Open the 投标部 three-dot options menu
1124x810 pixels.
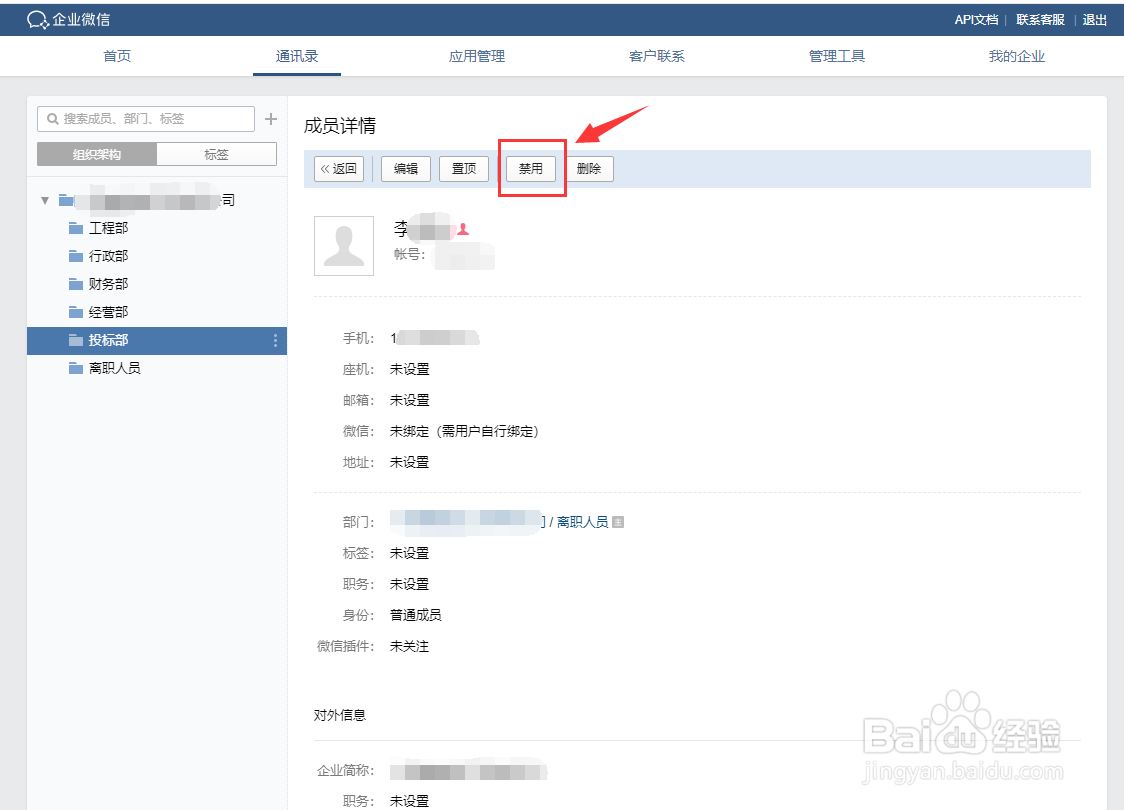[x=275, y=340]
